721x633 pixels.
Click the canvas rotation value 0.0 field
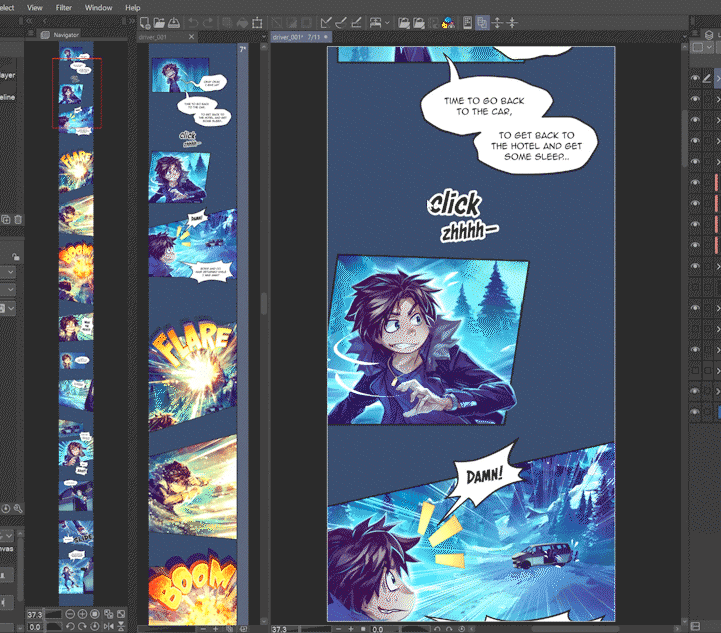[x=378, y=629]
